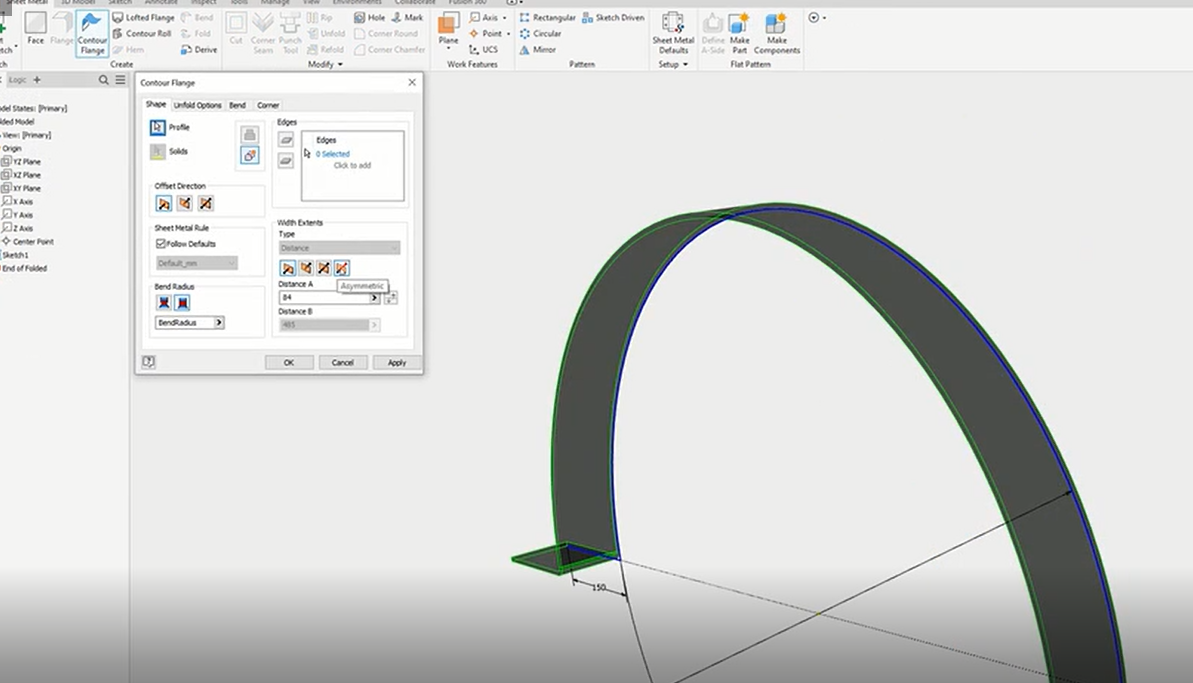This screenshot has width=1193, height=683.
Task: Select the Mark tool
Action: 407,17
